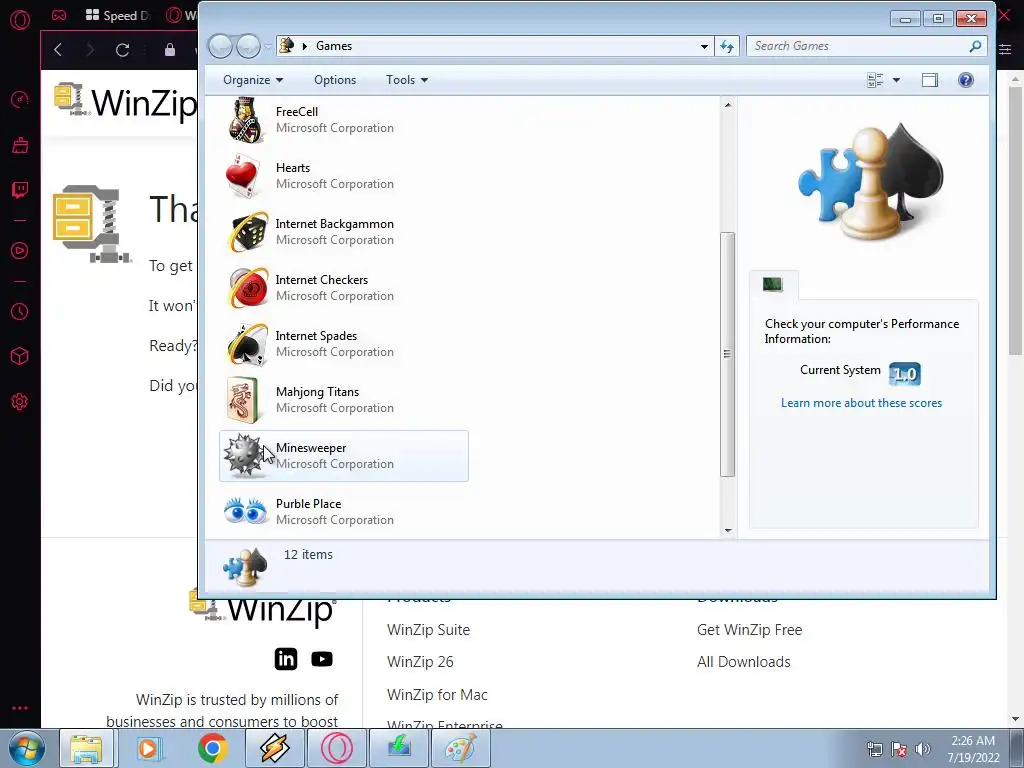1024x768 pixels.
Task: Select the Internet Backgammon dice icon
Action: click(x=248, y=232)
